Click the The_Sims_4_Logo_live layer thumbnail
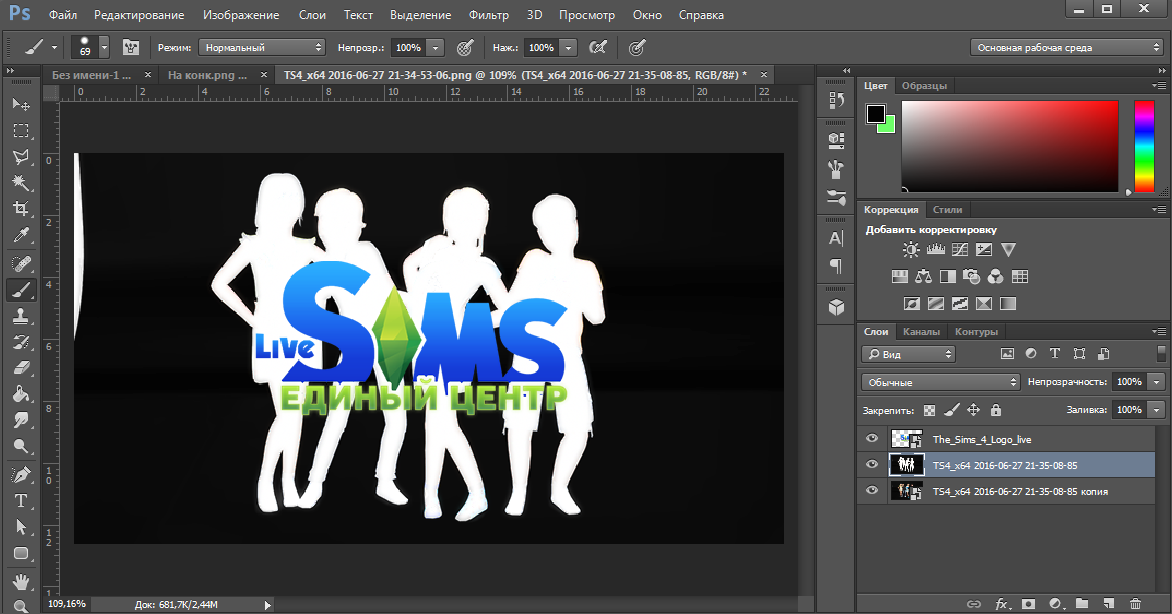This screenshot has width=1172, height=614. (x=907, y=439)
